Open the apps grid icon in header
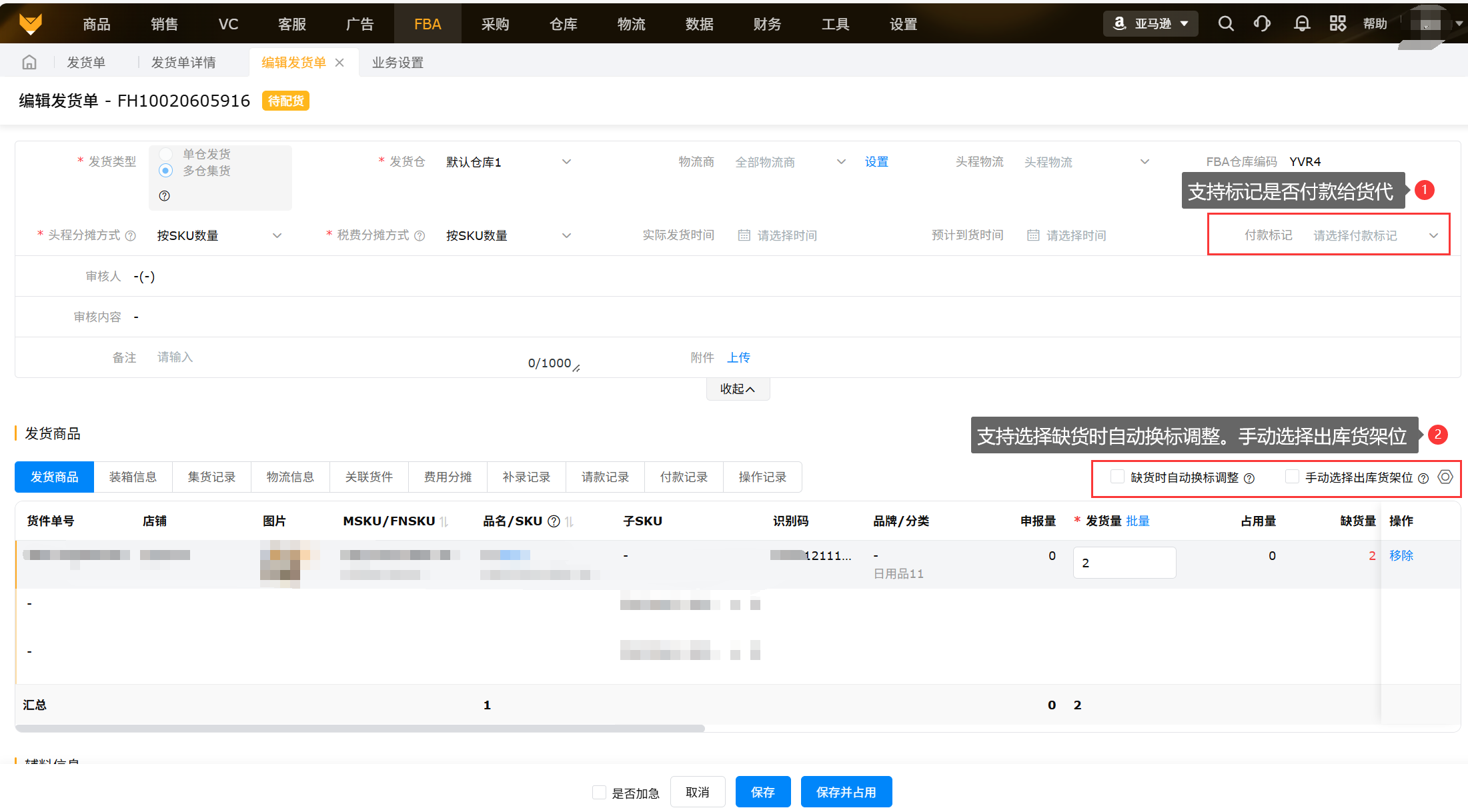The height and width of the screenshot is (812, 1468). (x=1337, y=24)
